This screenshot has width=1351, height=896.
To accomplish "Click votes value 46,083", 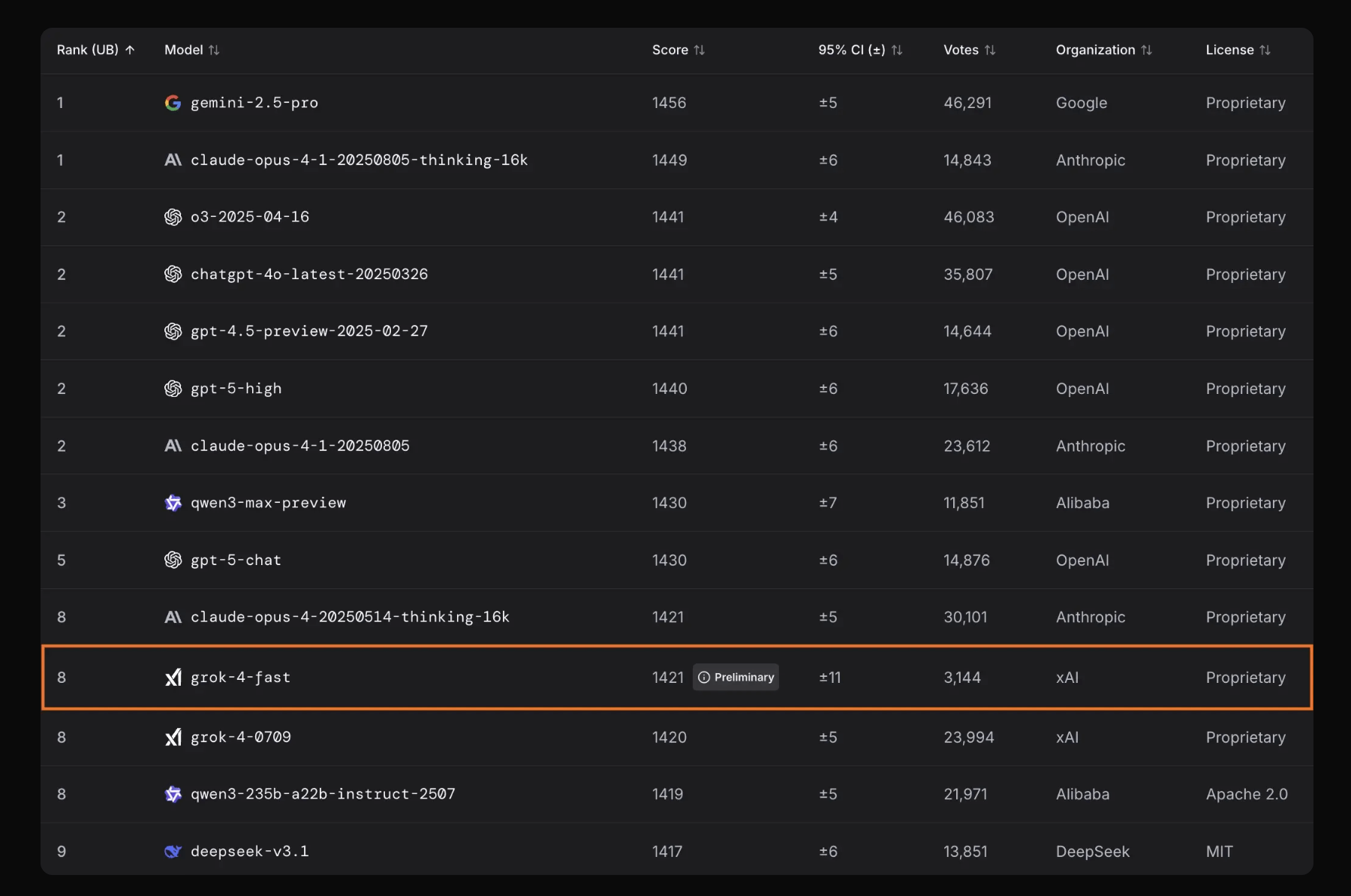I will pyautogui.click(x=969, y=217).
